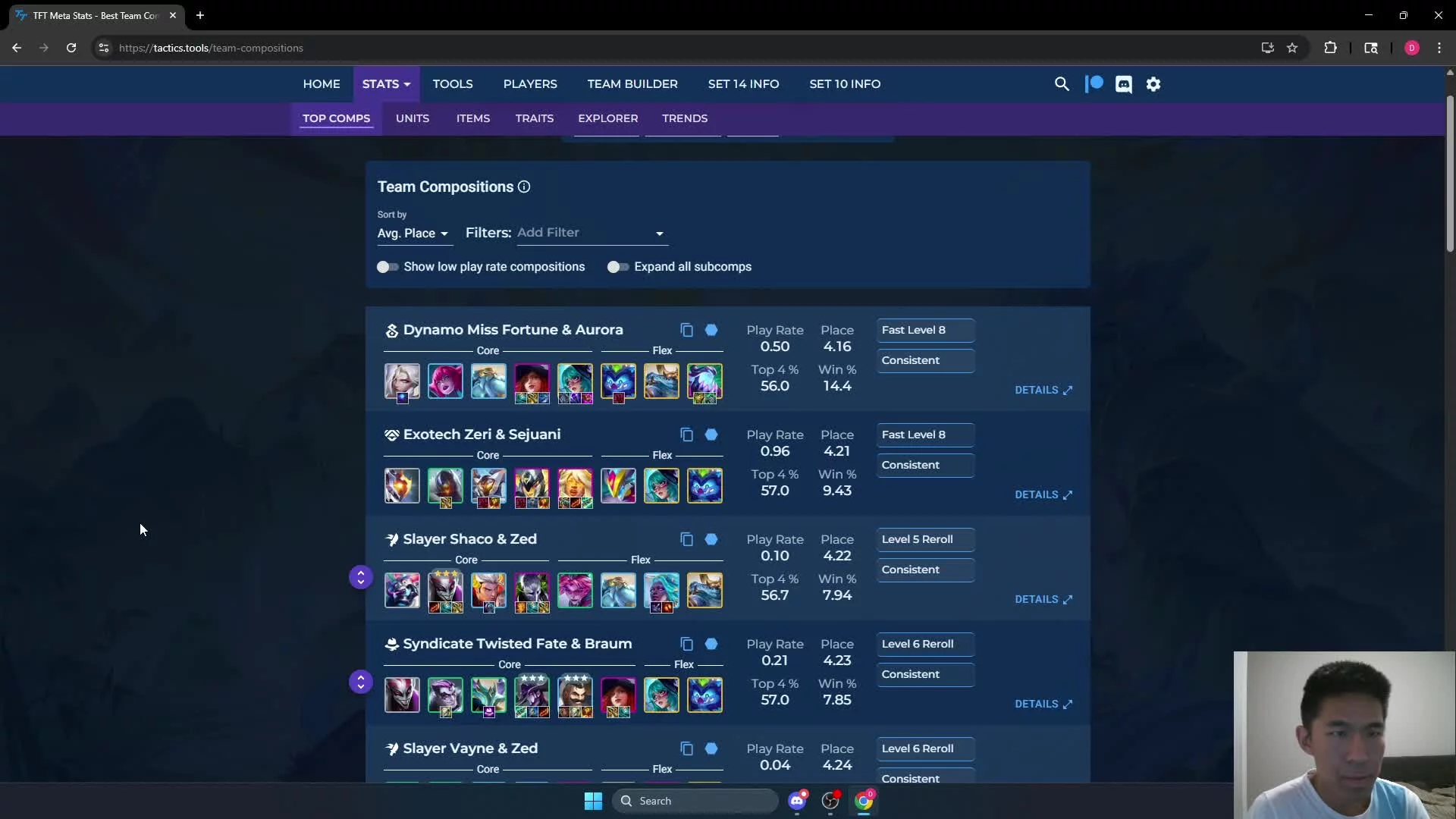Open the site search magnifier icon

point(1062,84)
